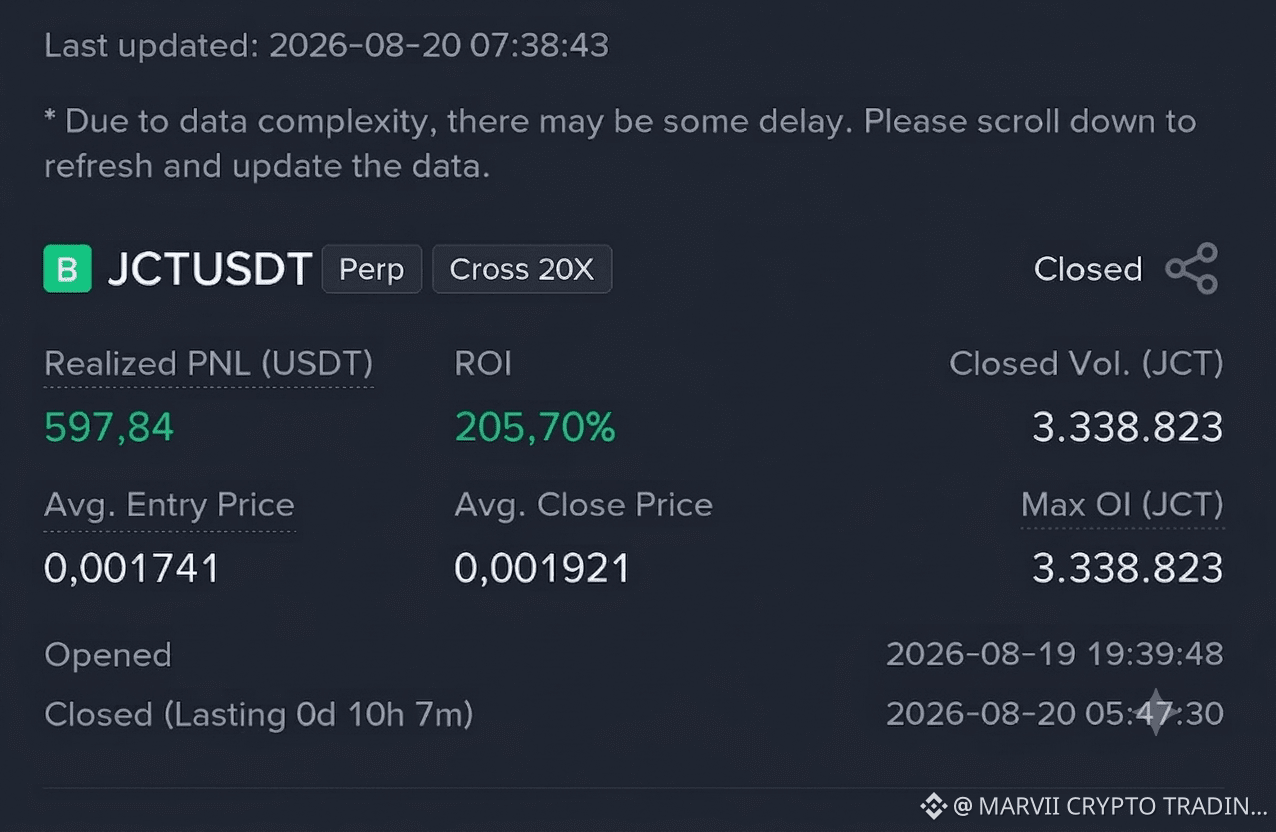
Task: Select the Perp tag
Action: [372, 269]
